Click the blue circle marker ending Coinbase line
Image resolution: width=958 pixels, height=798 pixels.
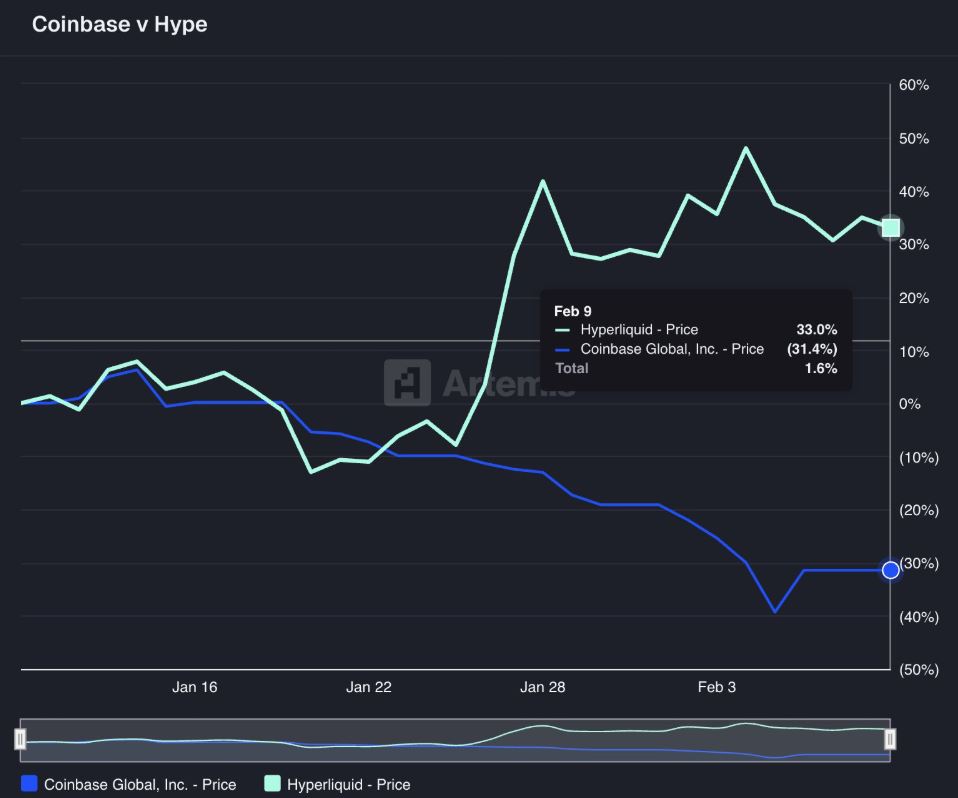890,570
